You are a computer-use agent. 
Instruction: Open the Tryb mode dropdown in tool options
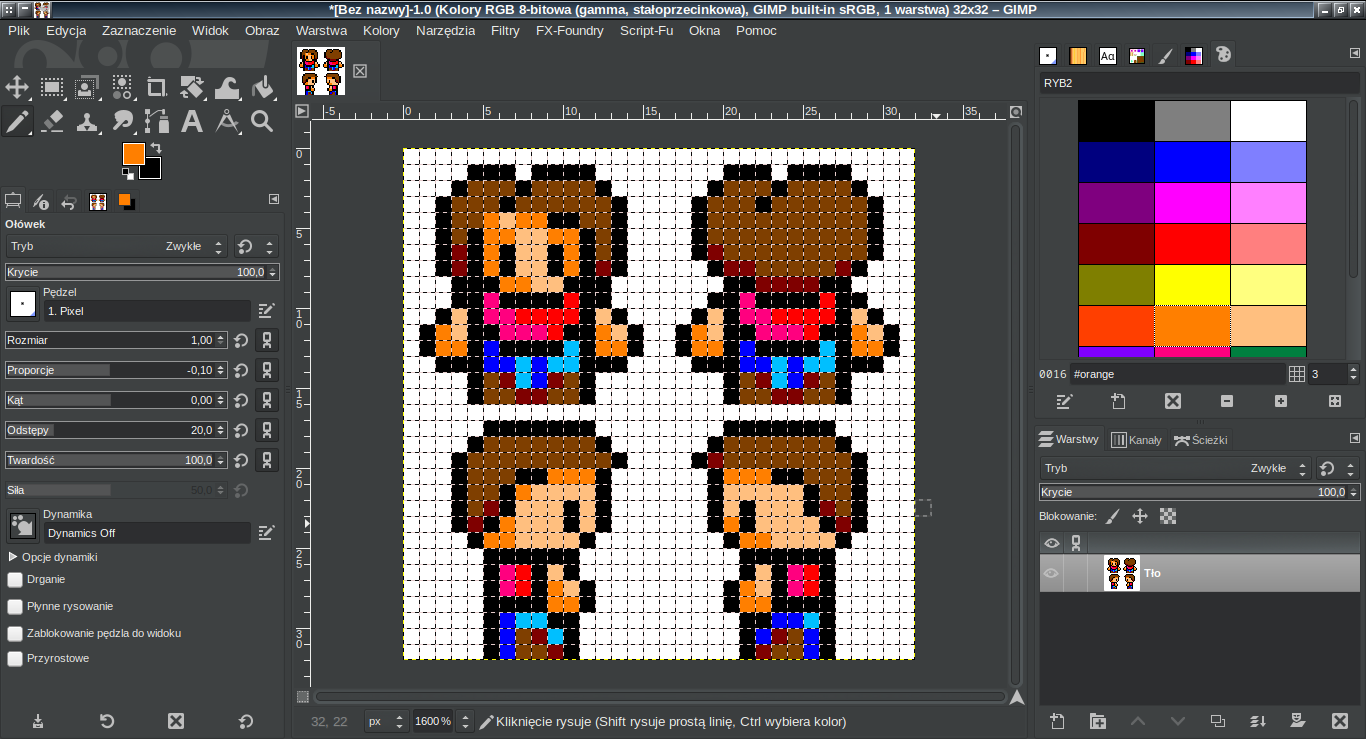pos(116,246)
